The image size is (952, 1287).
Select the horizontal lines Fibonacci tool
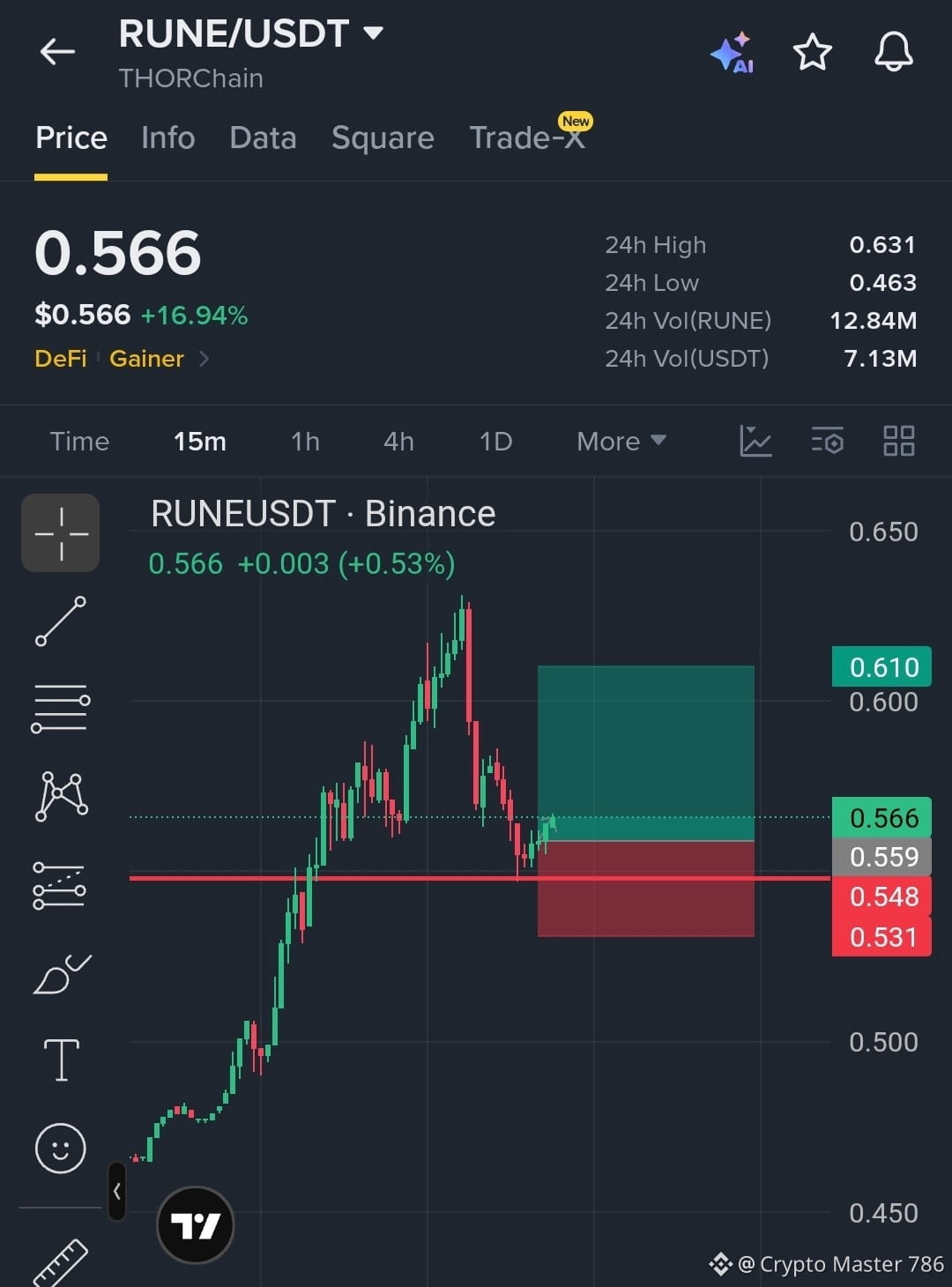61,708
